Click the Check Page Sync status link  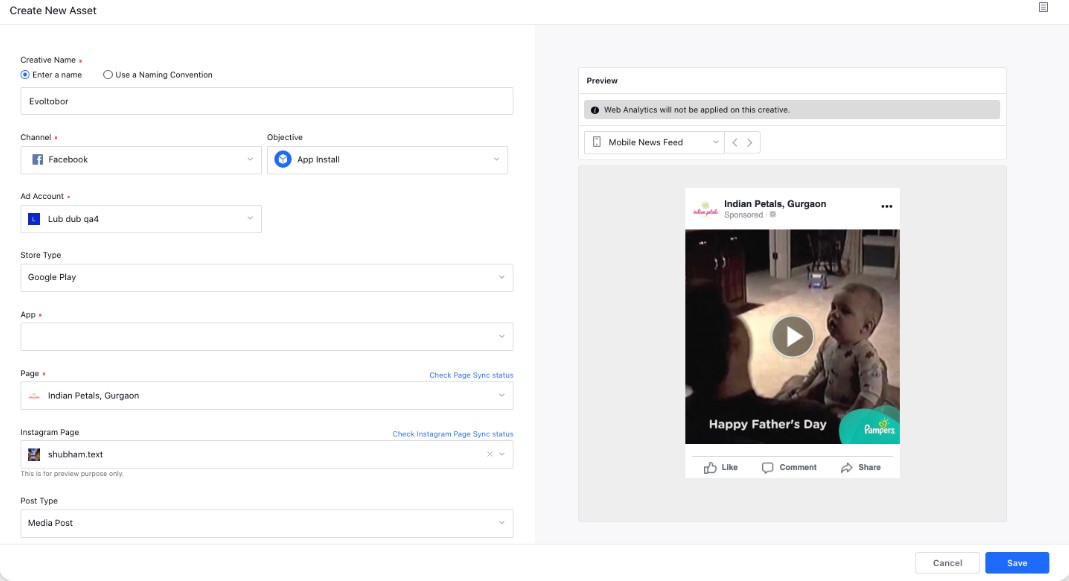tap(470, 374)
